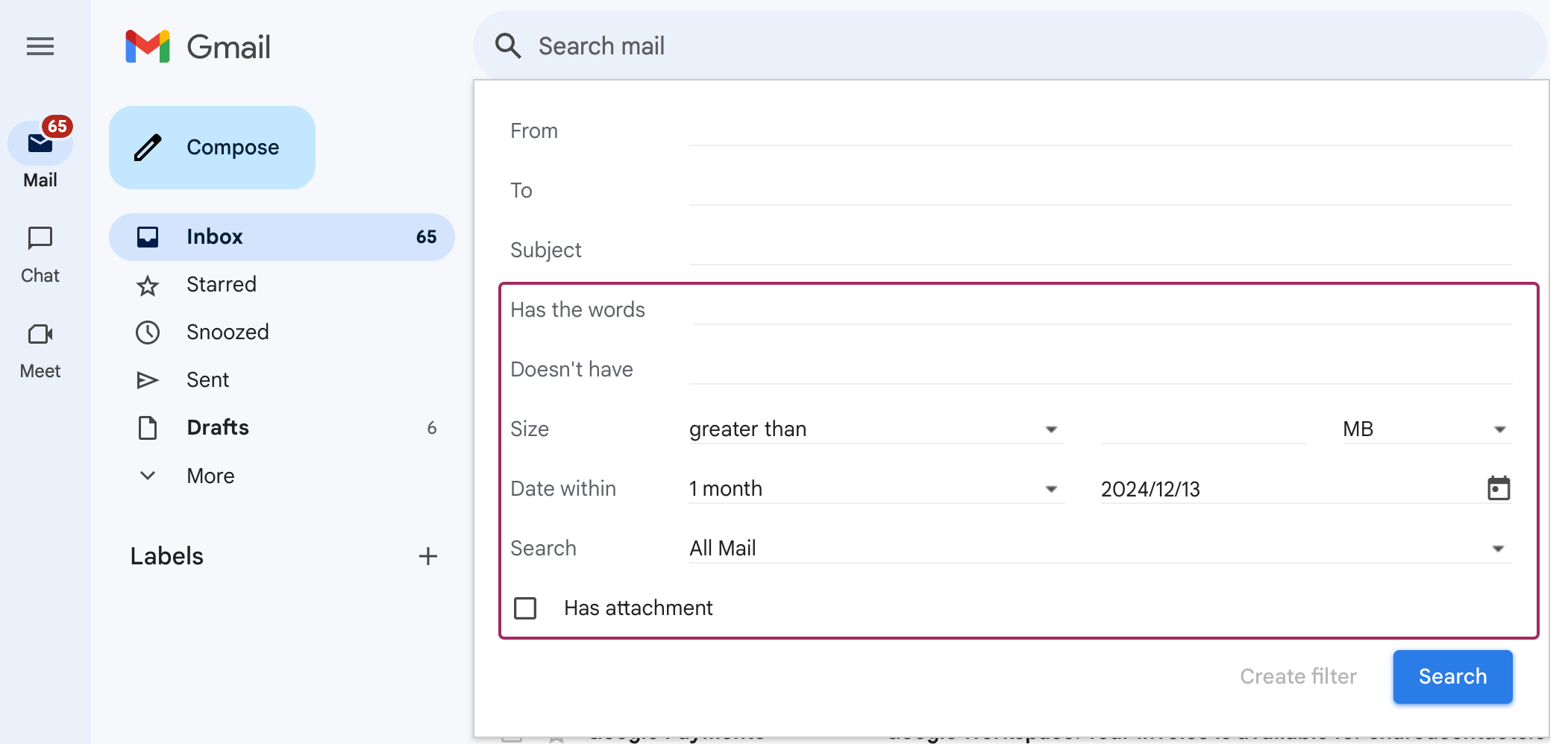Screen dimensions: 1568x744
Task: Open the hamburger menu to collapse sidebar
Action: (40, 46)
